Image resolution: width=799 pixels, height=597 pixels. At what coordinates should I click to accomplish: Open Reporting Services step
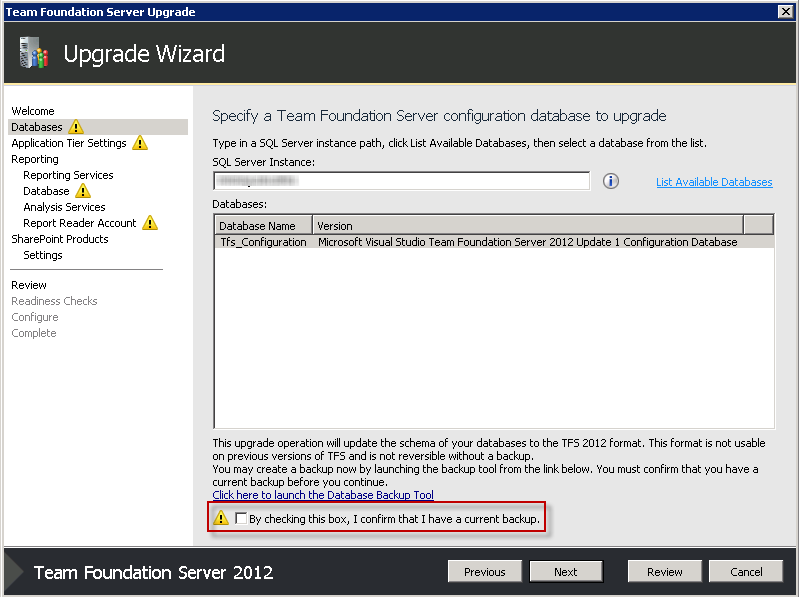[x=68, y=175]
